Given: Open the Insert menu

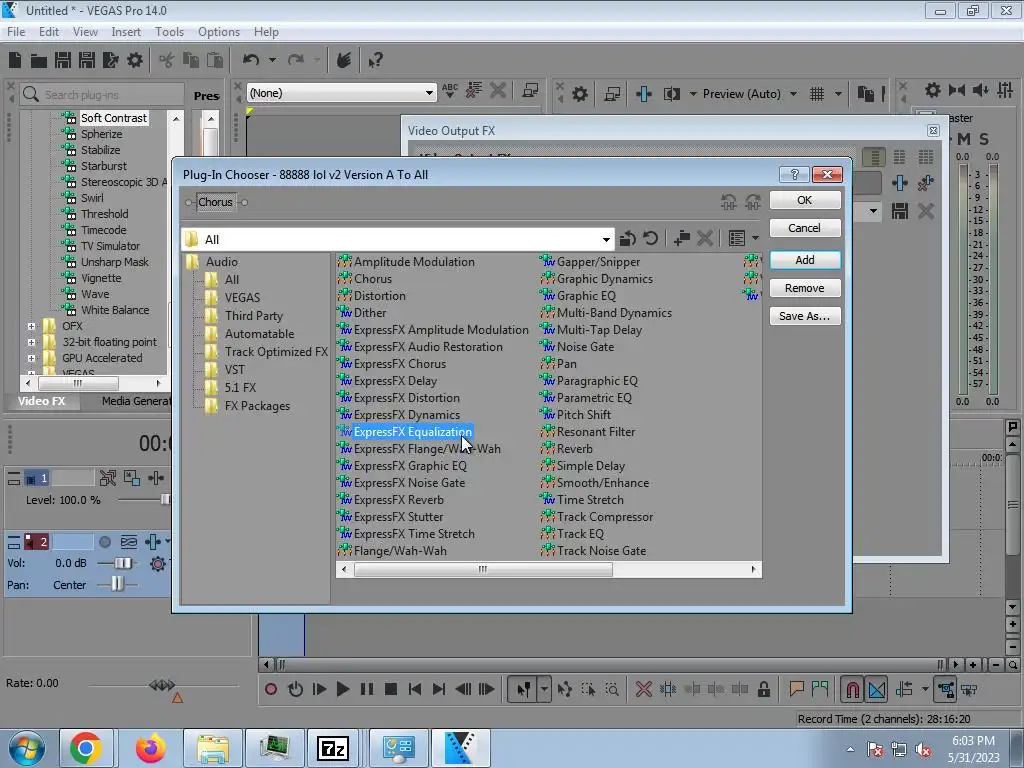Looking at the screenshot, I should (126, 31).
